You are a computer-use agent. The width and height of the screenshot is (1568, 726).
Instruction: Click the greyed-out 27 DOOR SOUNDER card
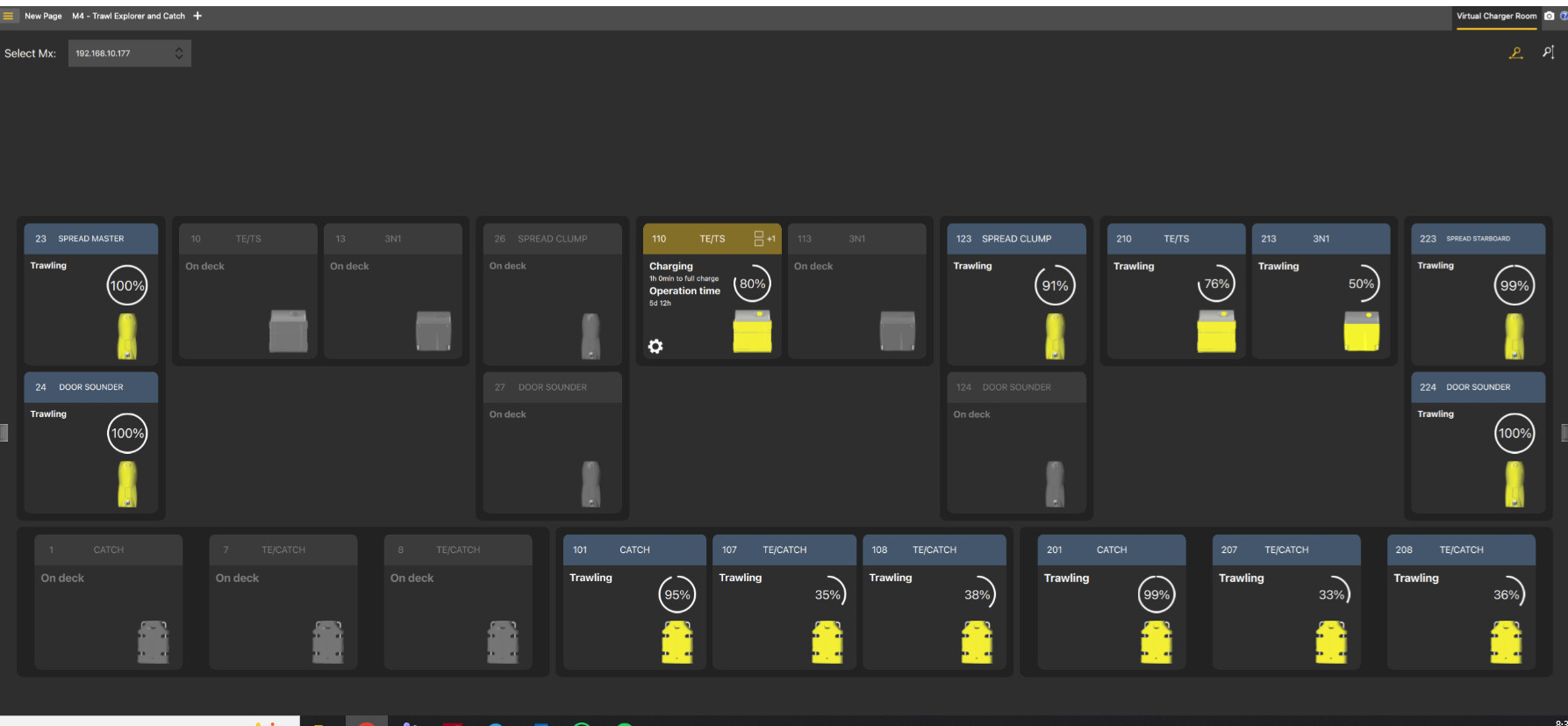click(x=552, y=442)
